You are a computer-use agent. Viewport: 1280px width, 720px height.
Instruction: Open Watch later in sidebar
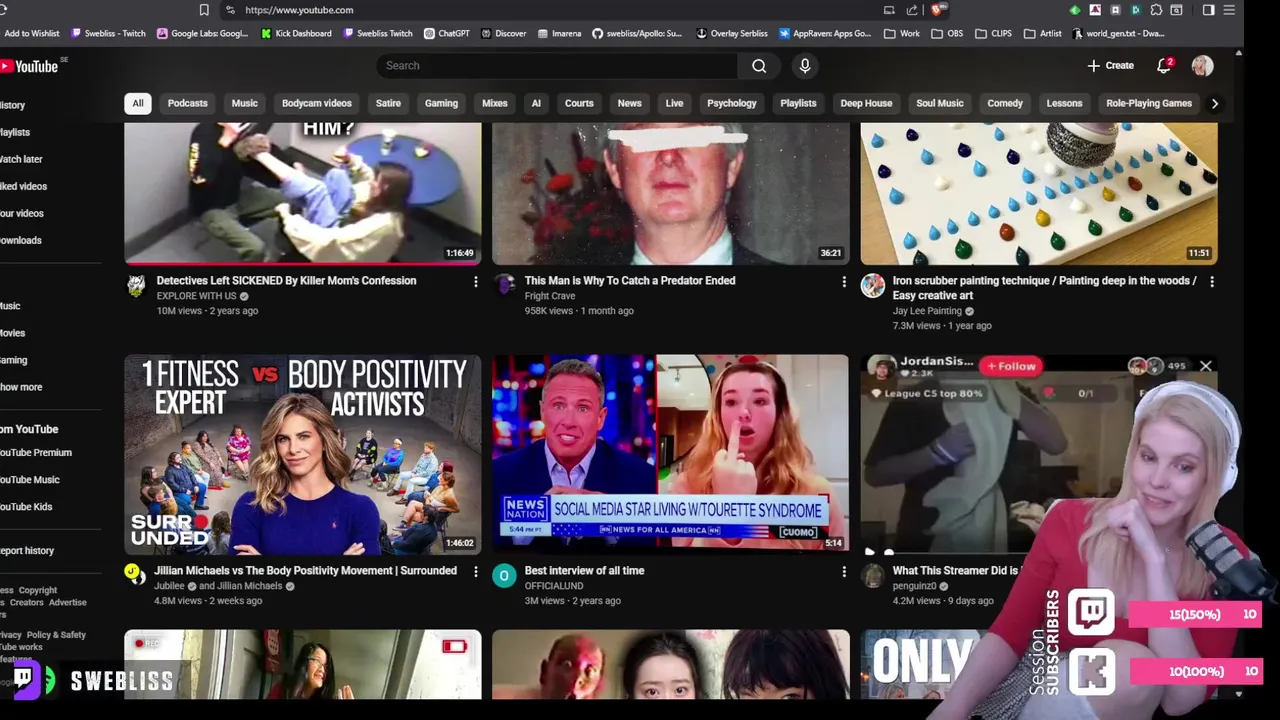tap(21, 159)
